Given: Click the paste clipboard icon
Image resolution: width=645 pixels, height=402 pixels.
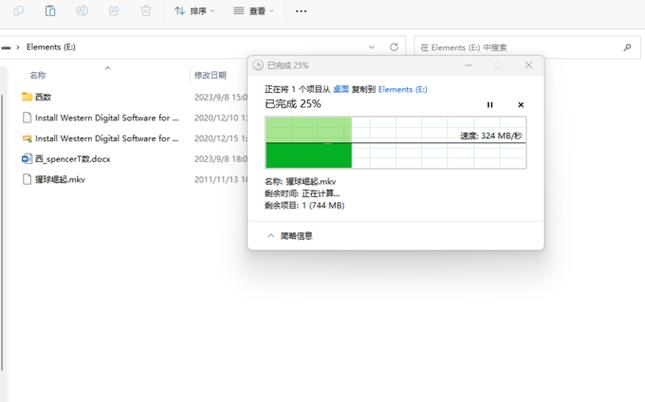Looking at the screenshot, I should [x=50, y=11].
